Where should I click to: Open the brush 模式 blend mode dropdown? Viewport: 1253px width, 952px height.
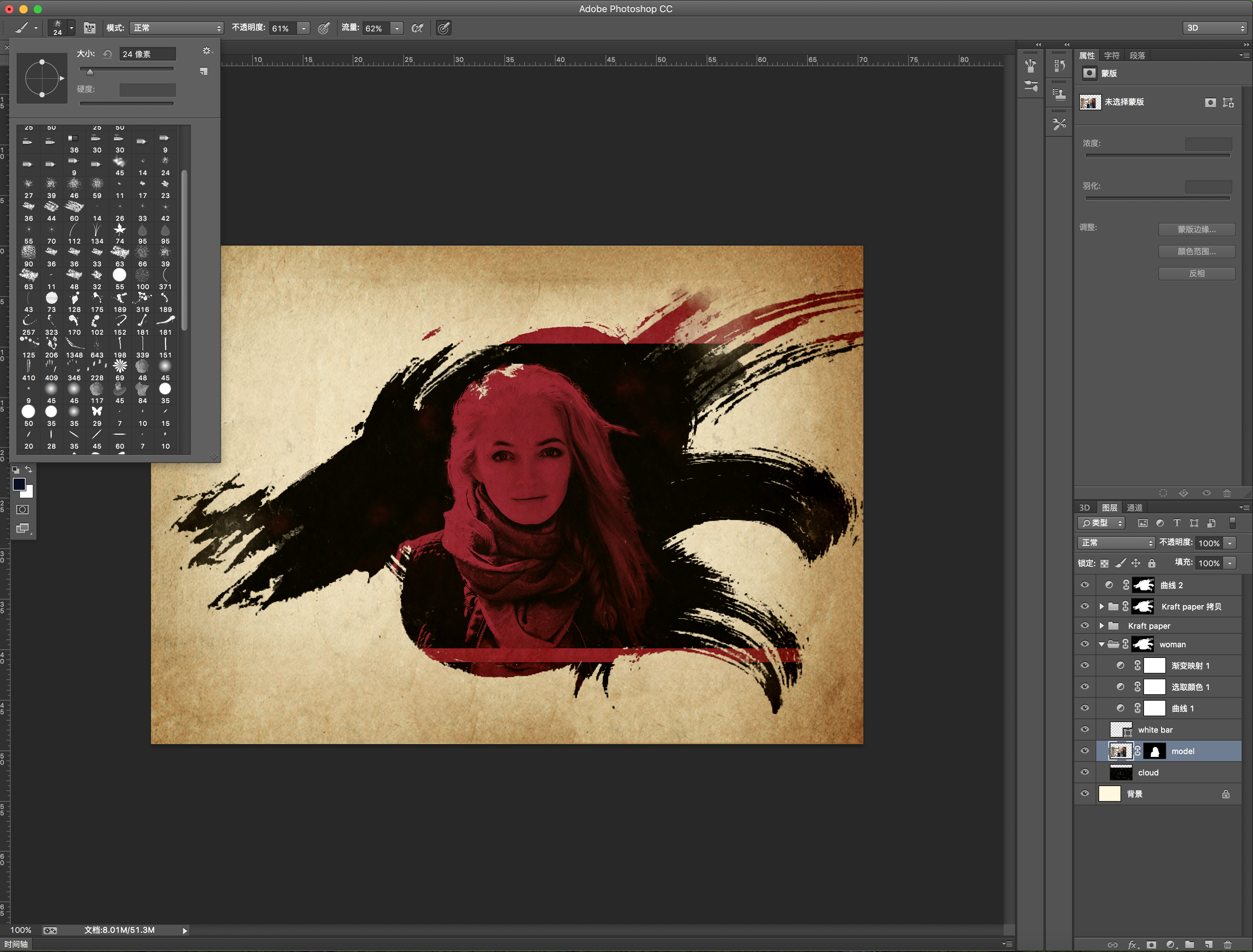tap(177, 28)
